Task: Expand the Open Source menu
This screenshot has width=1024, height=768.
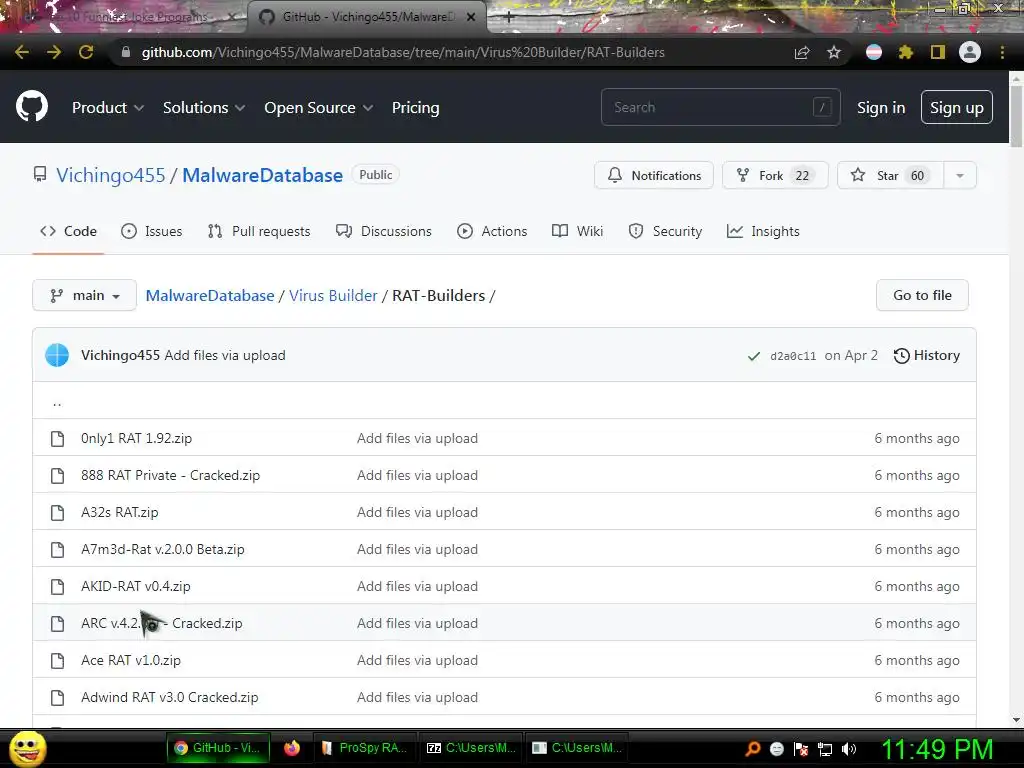Action: (319, 108)
